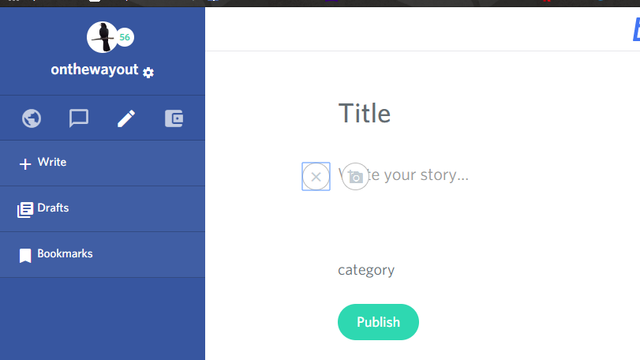Viewport: 640px width, 360px height.
Task: Close the insert menu with X icon
Action: pos(316,177)
